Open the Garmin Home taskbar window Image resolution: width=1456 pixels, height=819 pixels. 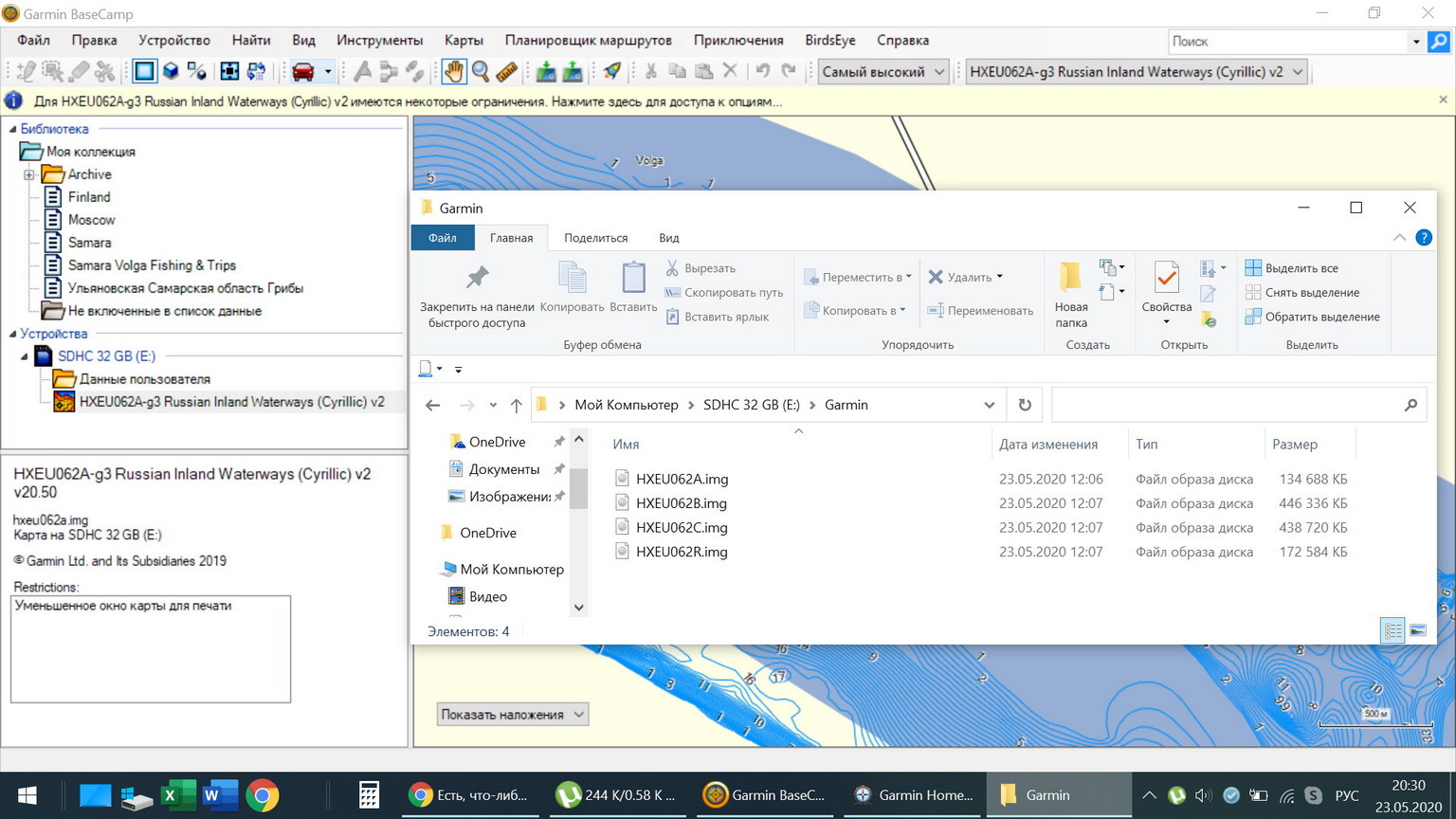[913, 795]
